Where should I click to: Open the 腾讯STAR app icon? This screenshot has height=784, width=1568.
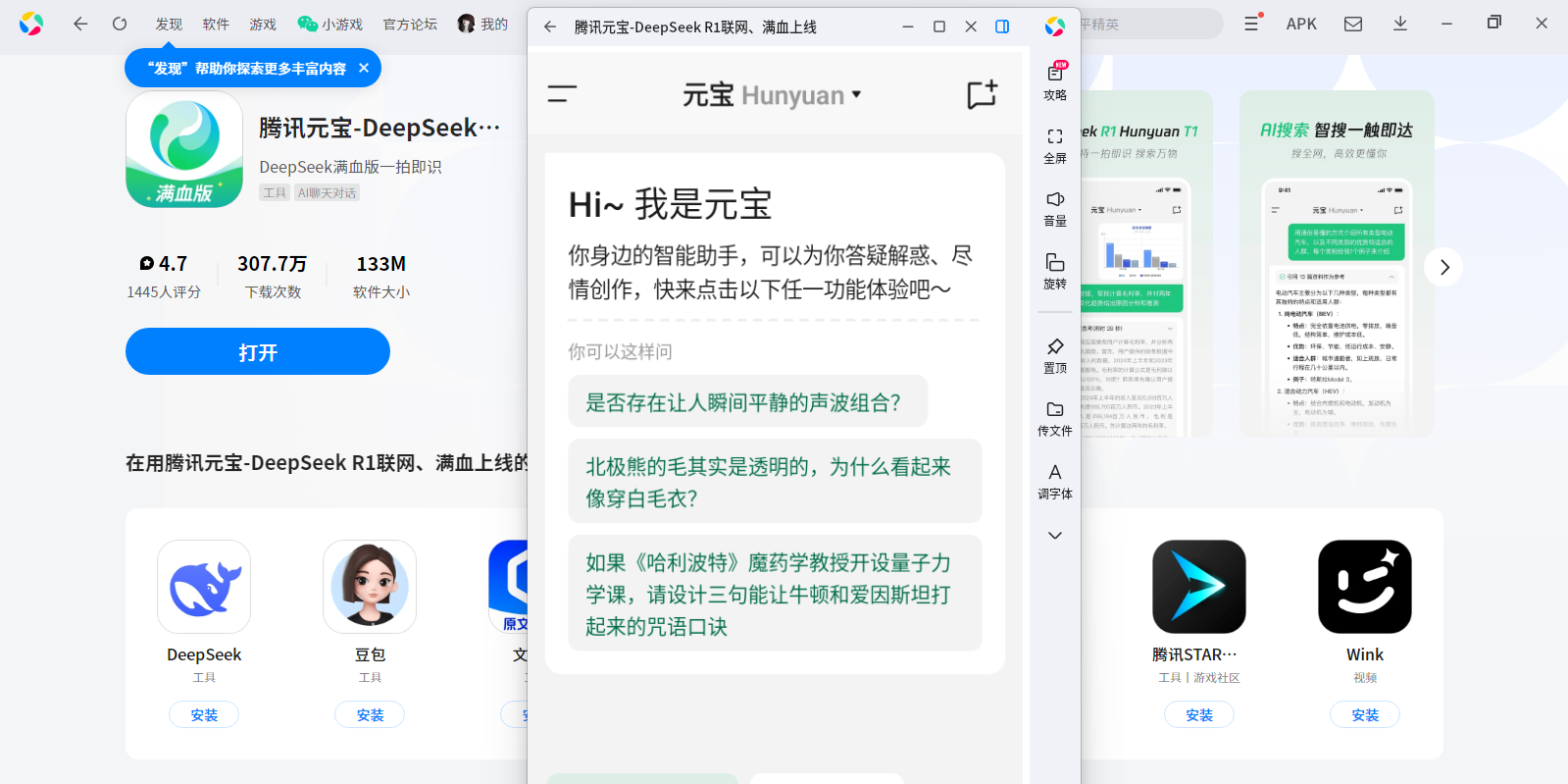click(1199, 587)
